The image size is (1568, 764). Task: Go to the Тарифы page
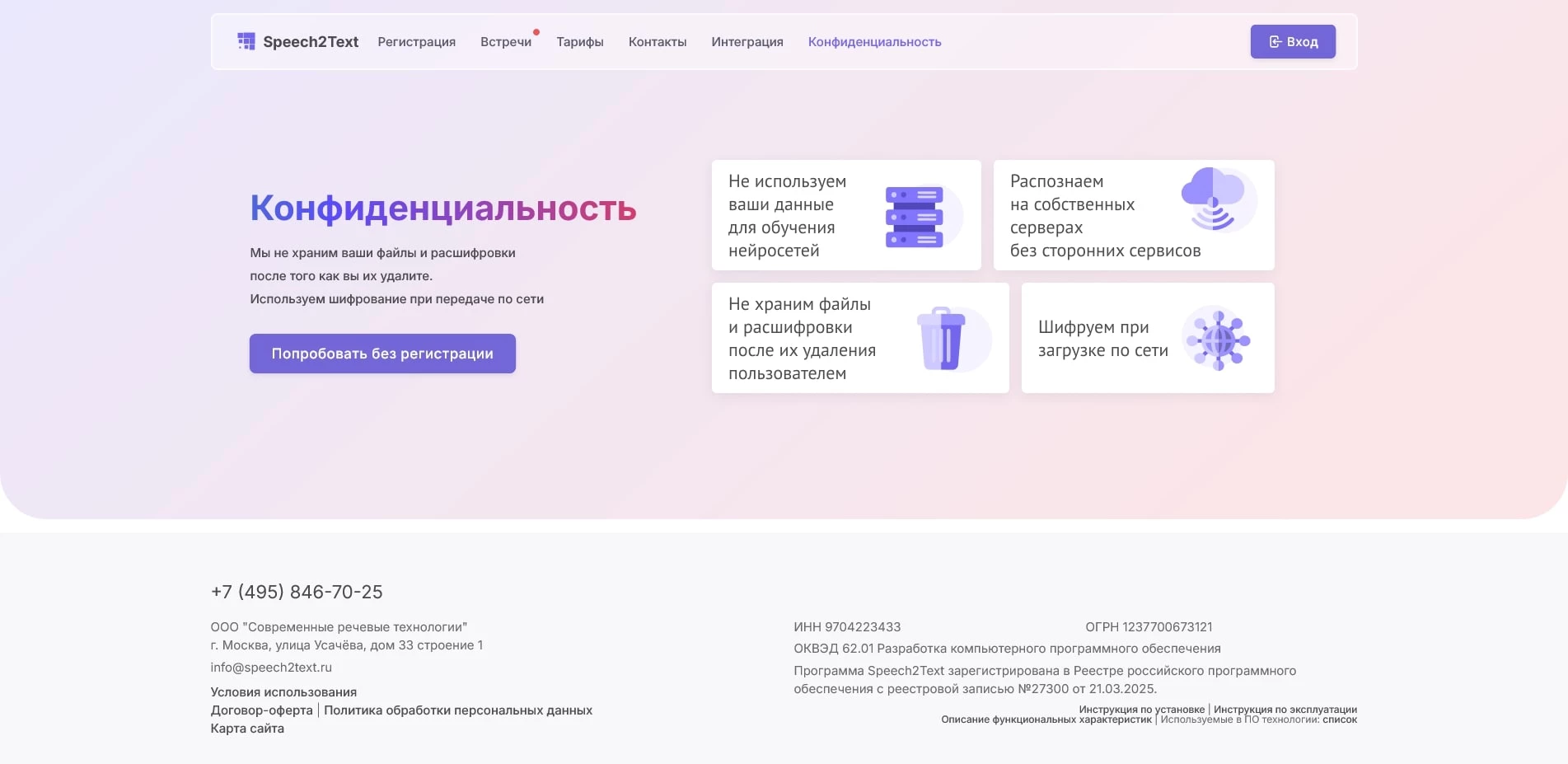(x=579, y=42)
